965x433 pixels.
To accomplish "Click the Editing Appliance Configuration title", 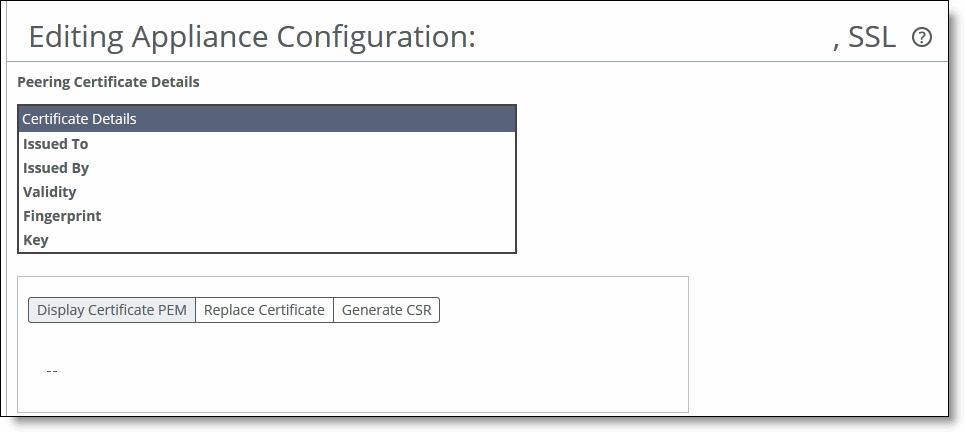I will click(252, 37).
